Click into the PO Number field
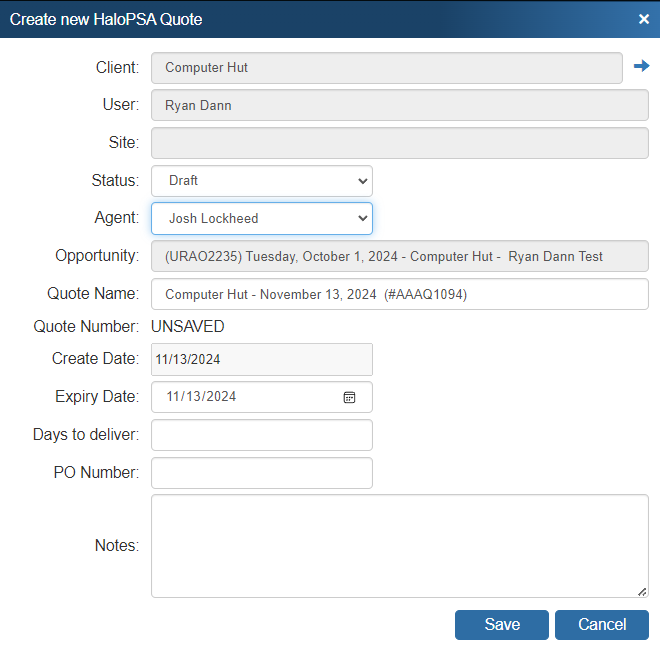The height and width of the screenshot is (652, 660). [262, 473]
